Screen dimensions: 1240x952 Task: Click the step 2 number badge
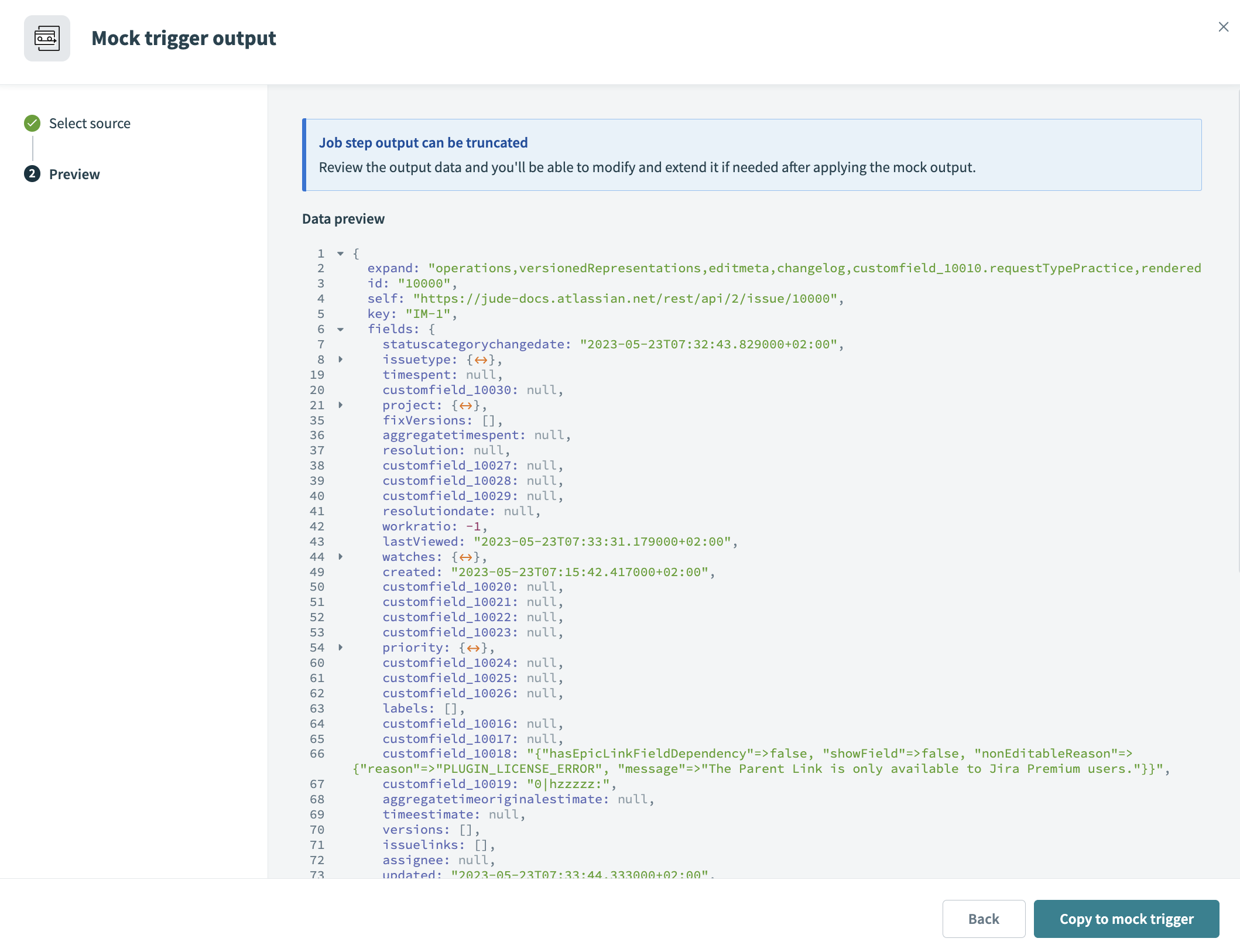(x=32, y=174)
